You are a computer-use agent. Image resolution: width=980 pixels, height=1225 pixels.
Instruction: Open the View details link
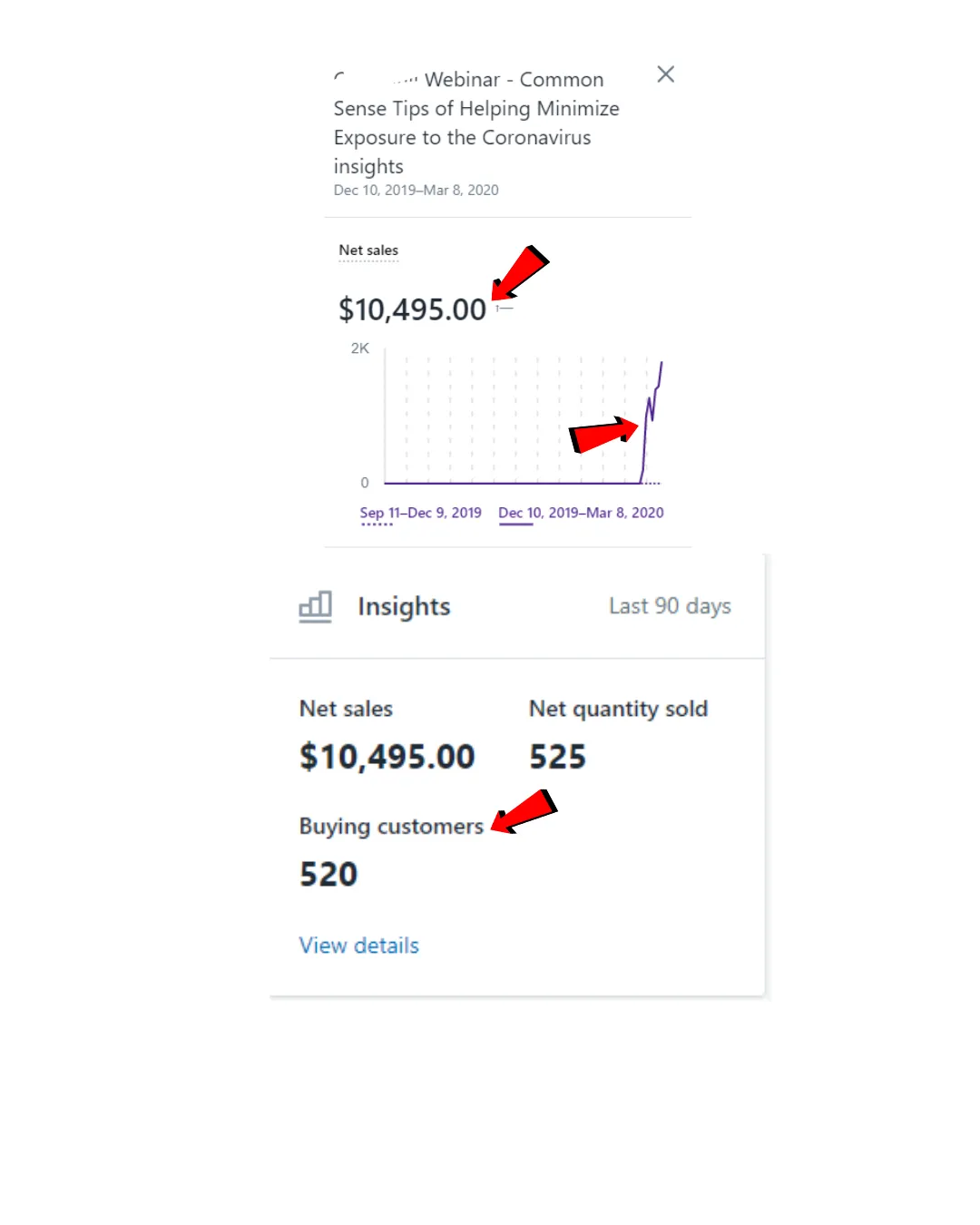click(x=359, y=946)
